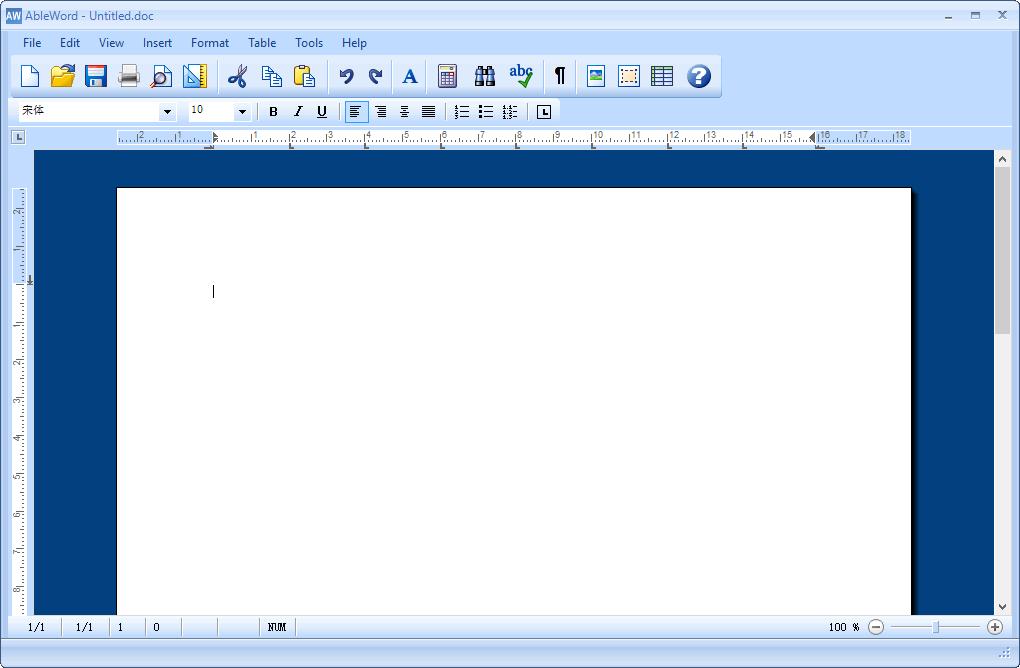The image size is (1020, 668).
Task: Click the zoom slider handle
Action: click(936, 627)
